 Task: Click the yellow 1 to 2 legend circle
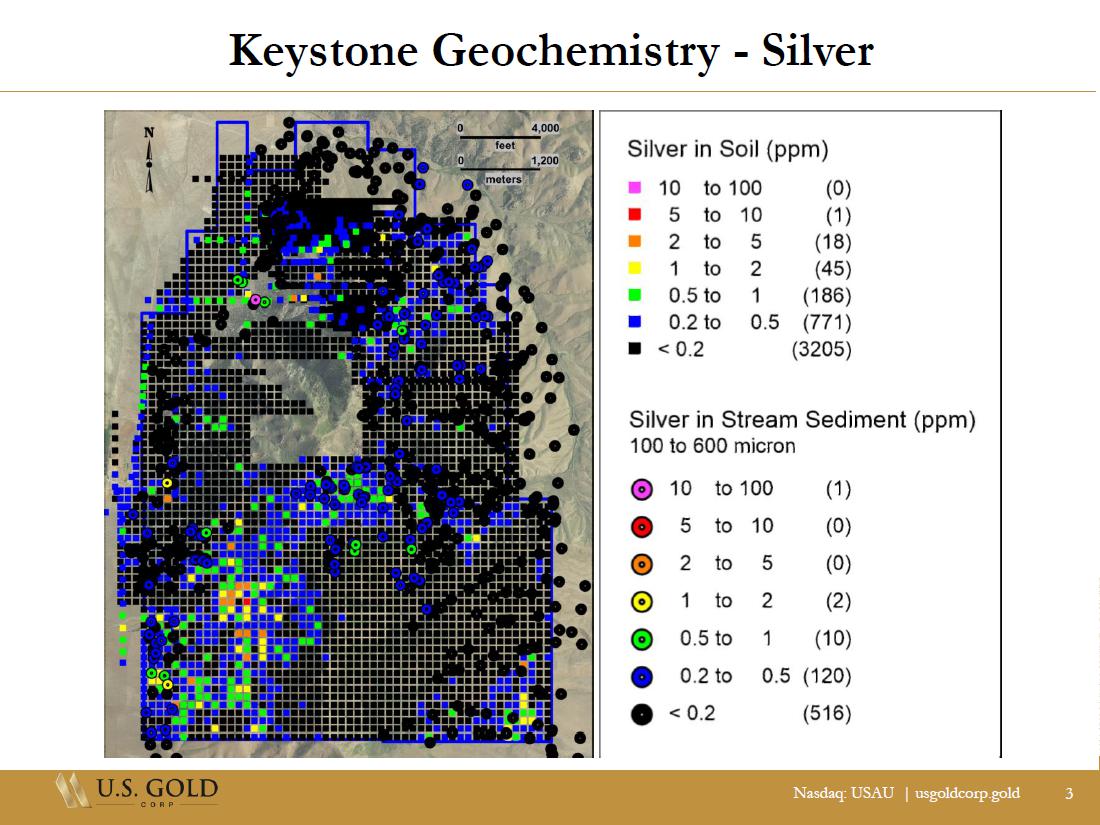pyautogui.click(x=642, y=602)
